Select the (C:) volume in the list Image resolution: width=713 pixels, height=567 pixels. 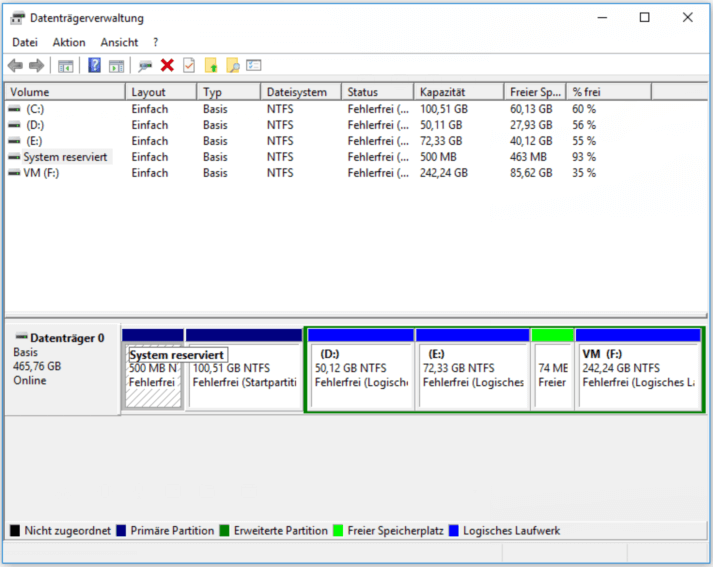click(35, 109)
